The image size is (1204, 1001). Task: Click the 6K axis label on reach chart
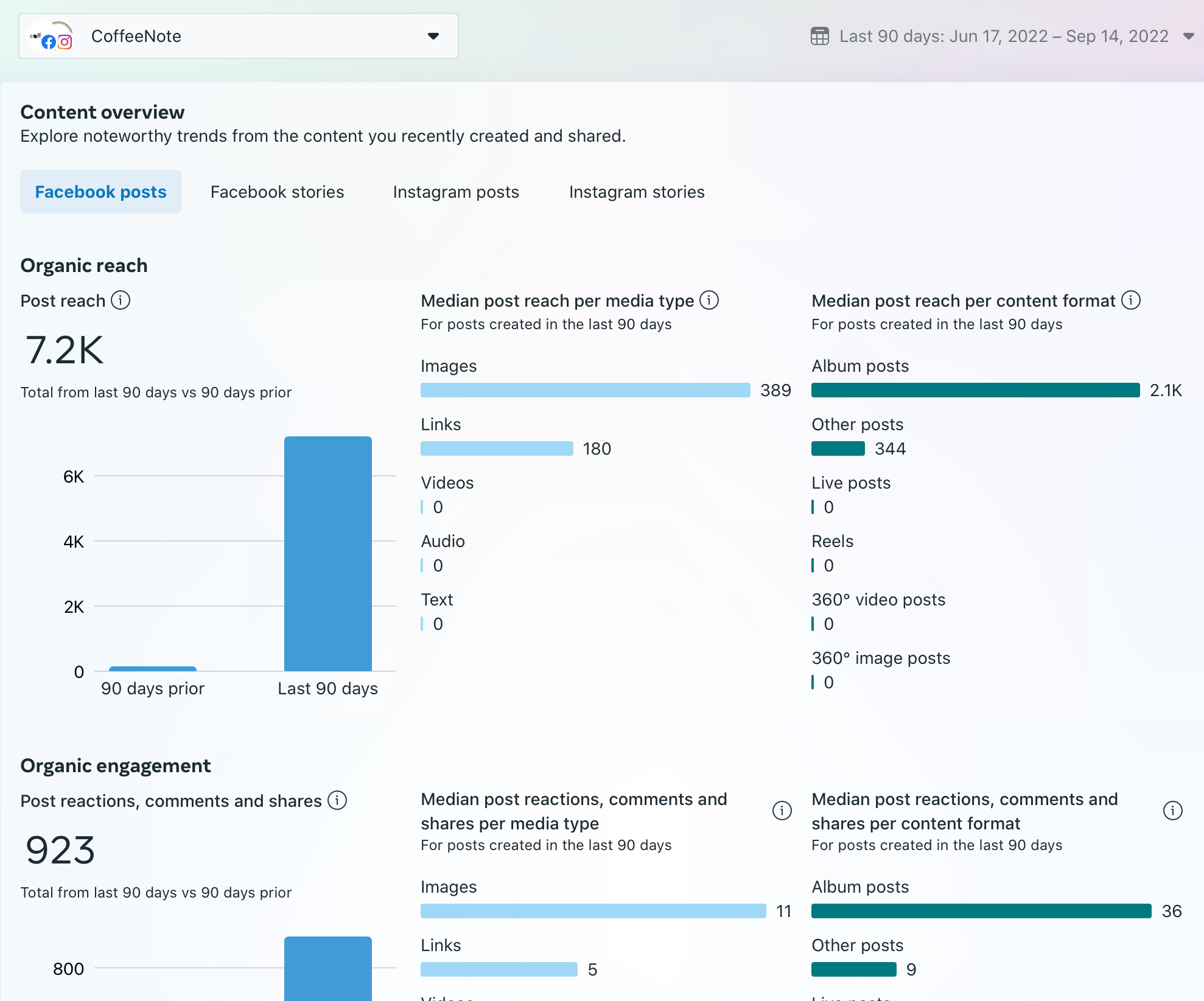tap(74, 476)
